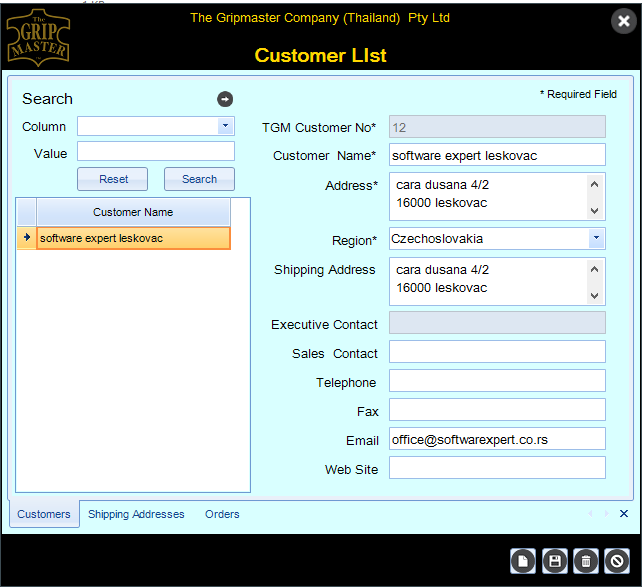Click the Fax input field
The width and height of the screenshot is (643, 588).
[x=497, y=409]
